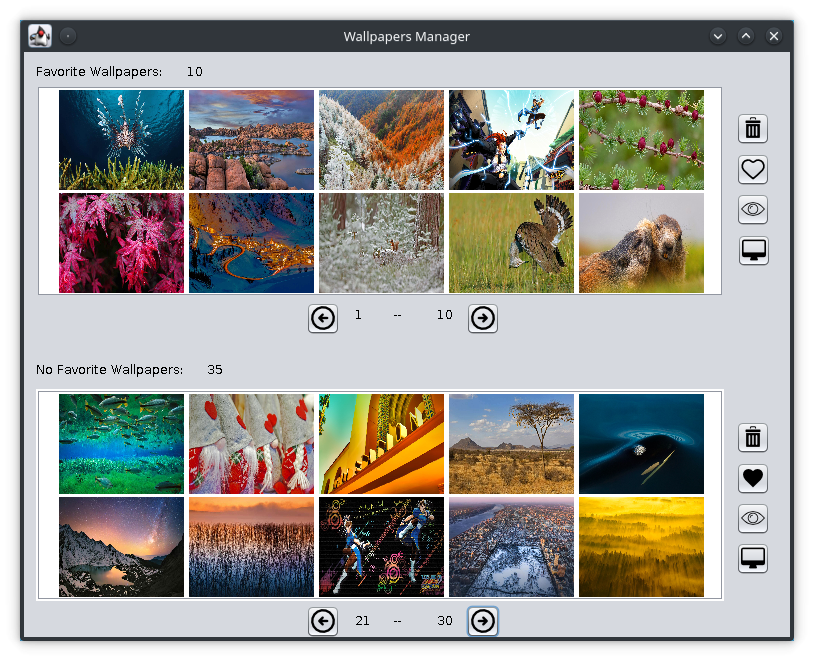Viewport: 814px width, 661px height.
Task: Open window options with the down-chevron button
Action: pos(718,35)
